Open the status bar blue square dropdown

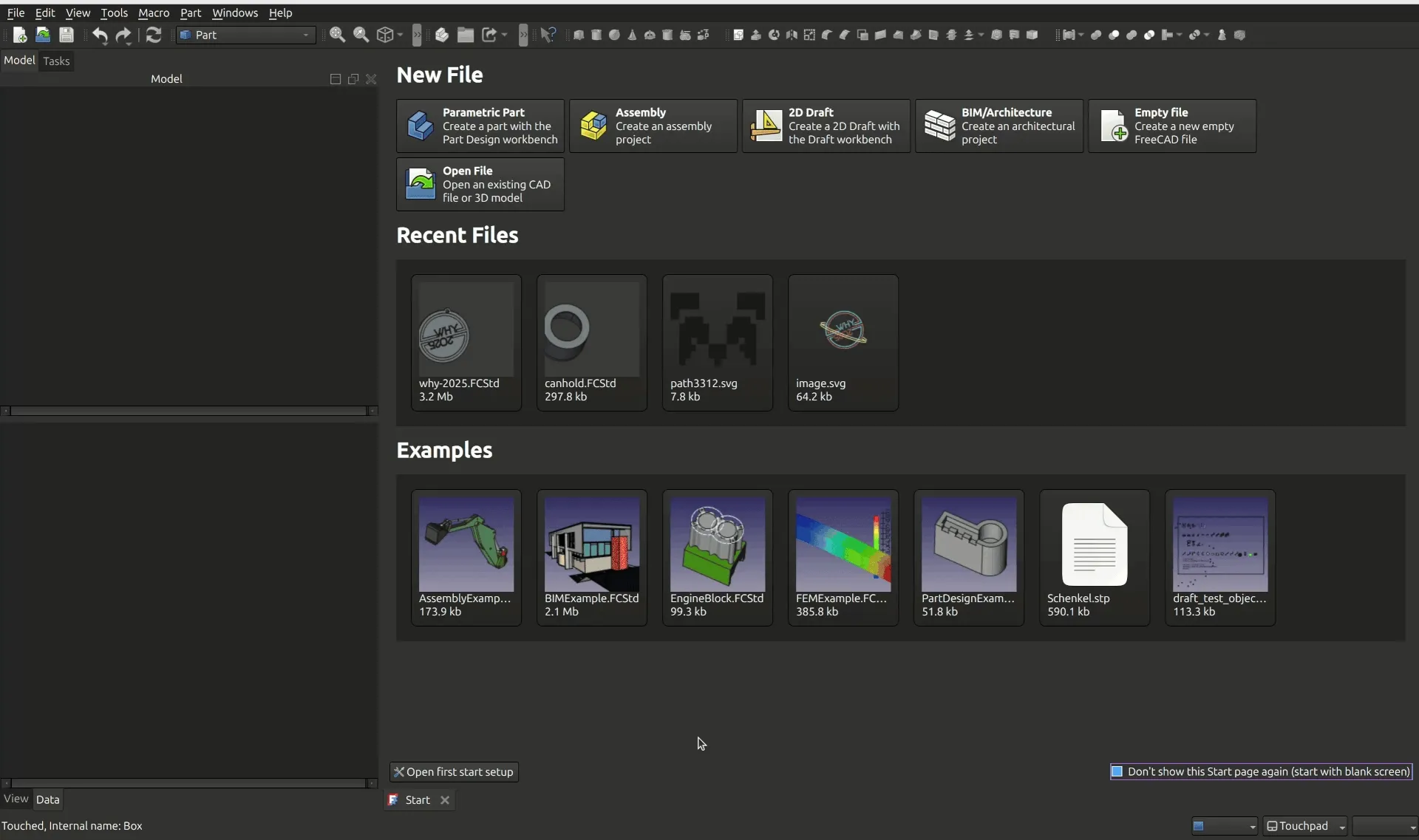[x=1225, y=826]
